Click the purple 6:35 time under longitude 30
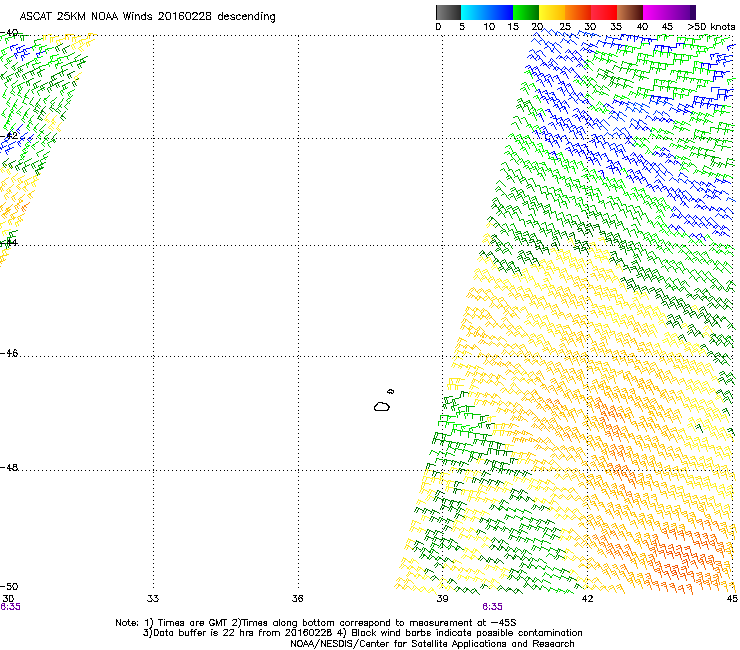The width and height of the screenshot is (740, 650). (x=10, y=607)
